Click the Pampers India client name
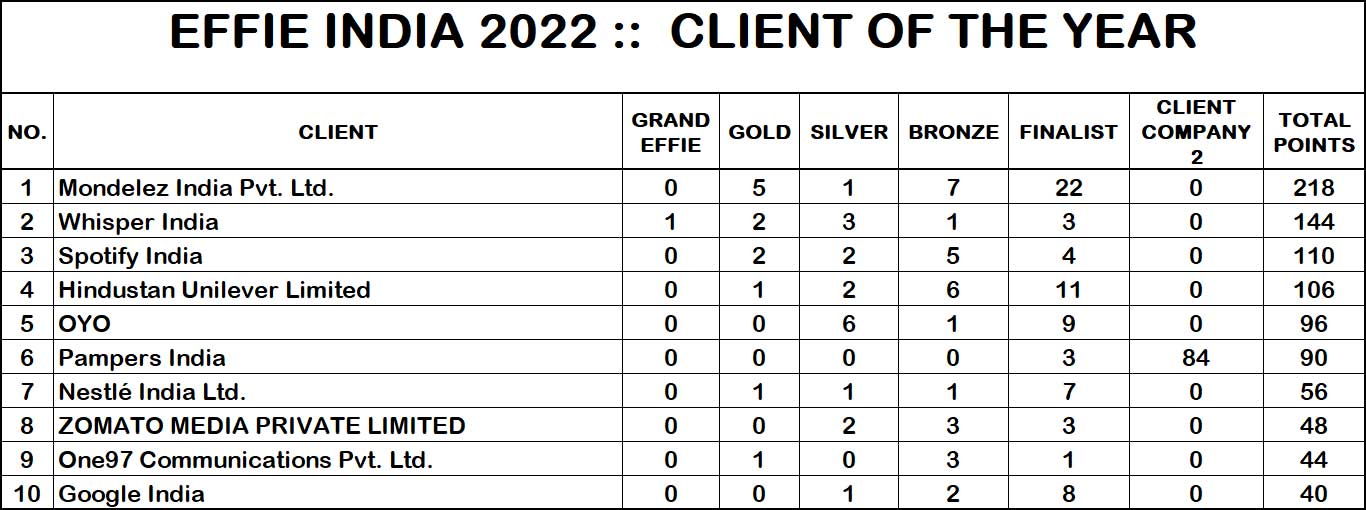 tap(142, 358)
